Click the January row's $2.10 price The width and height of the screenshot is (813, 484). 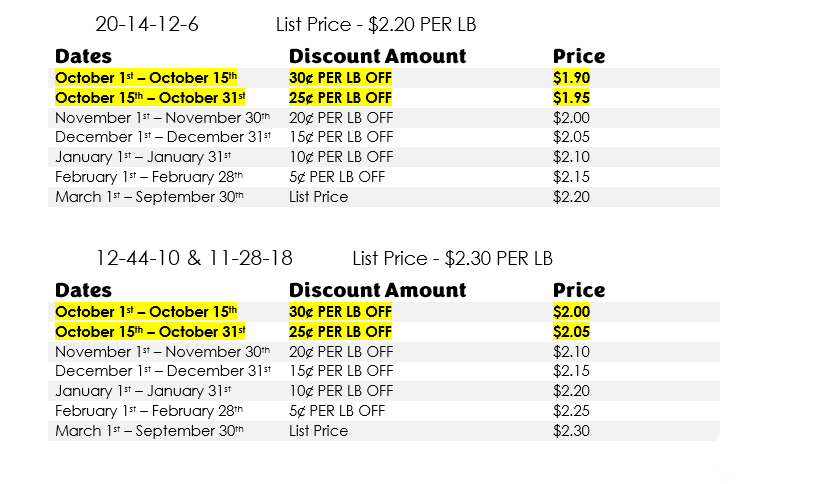(571, 157)
